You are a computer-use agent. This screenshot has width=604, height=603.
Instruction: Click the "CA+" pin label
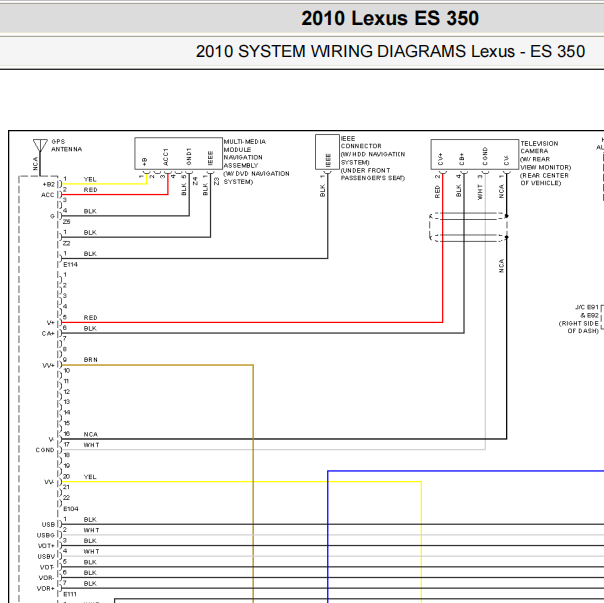pyautogui.click(x=48, y=334)
